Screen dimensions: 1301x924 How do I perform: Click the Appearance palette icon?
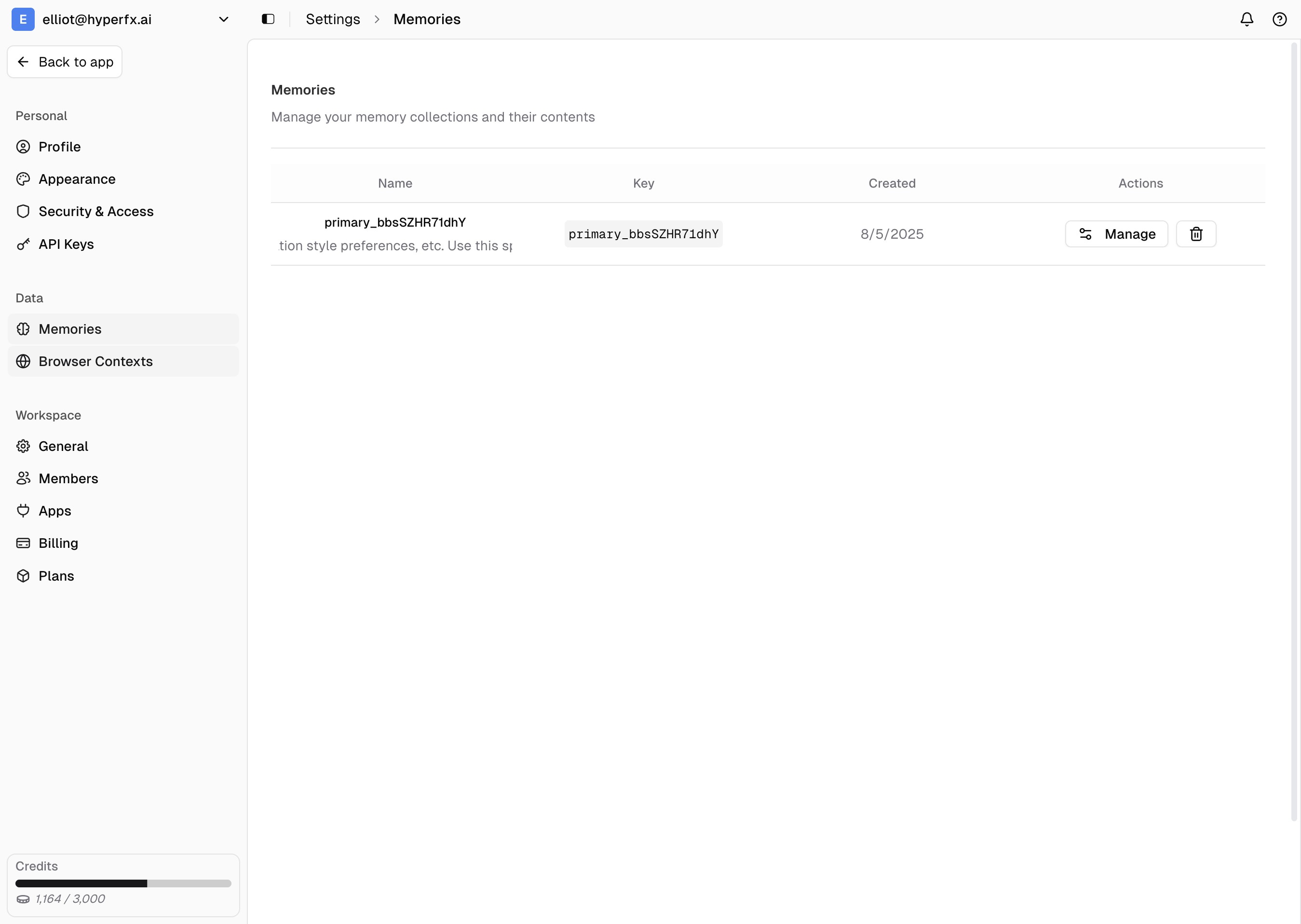tap(23, 179)
